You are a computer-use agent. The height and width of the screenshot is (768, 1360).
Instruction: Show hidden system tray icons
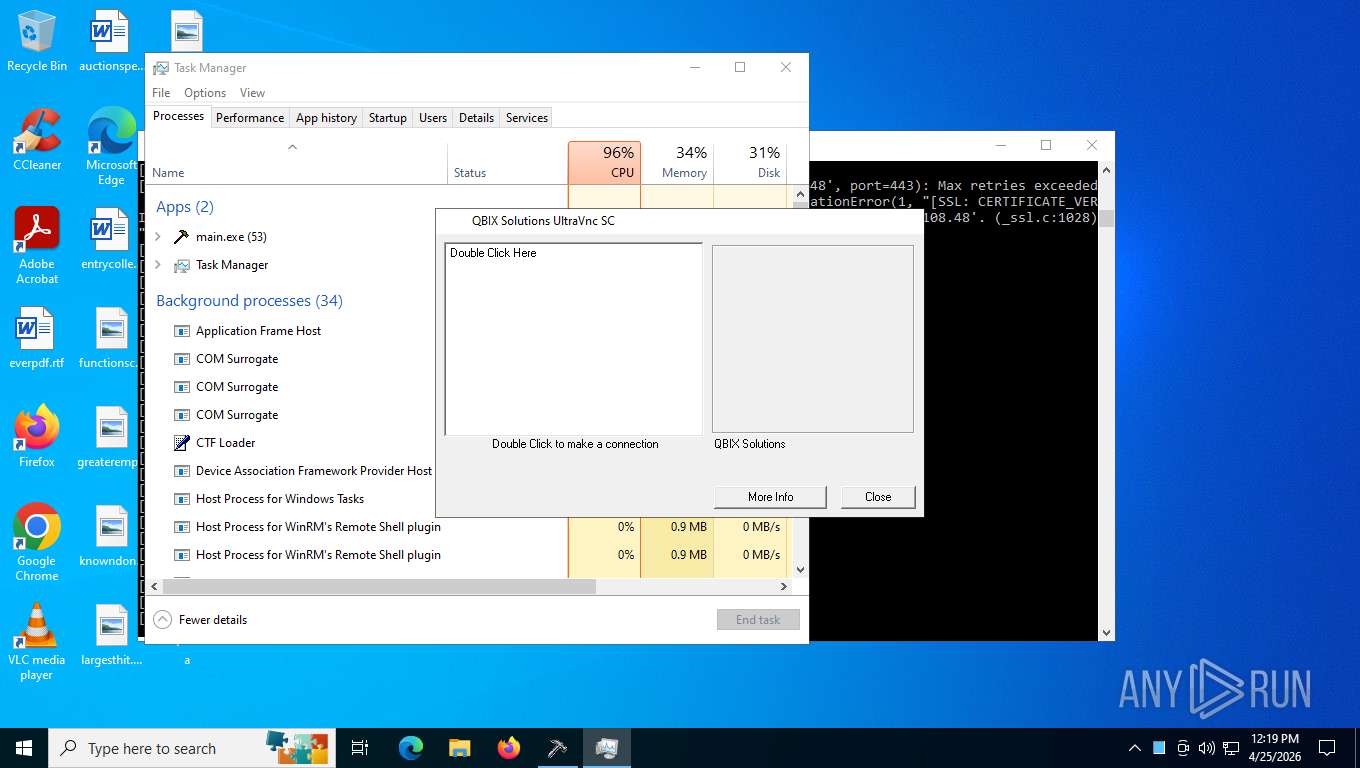[x=1134, y=748]
